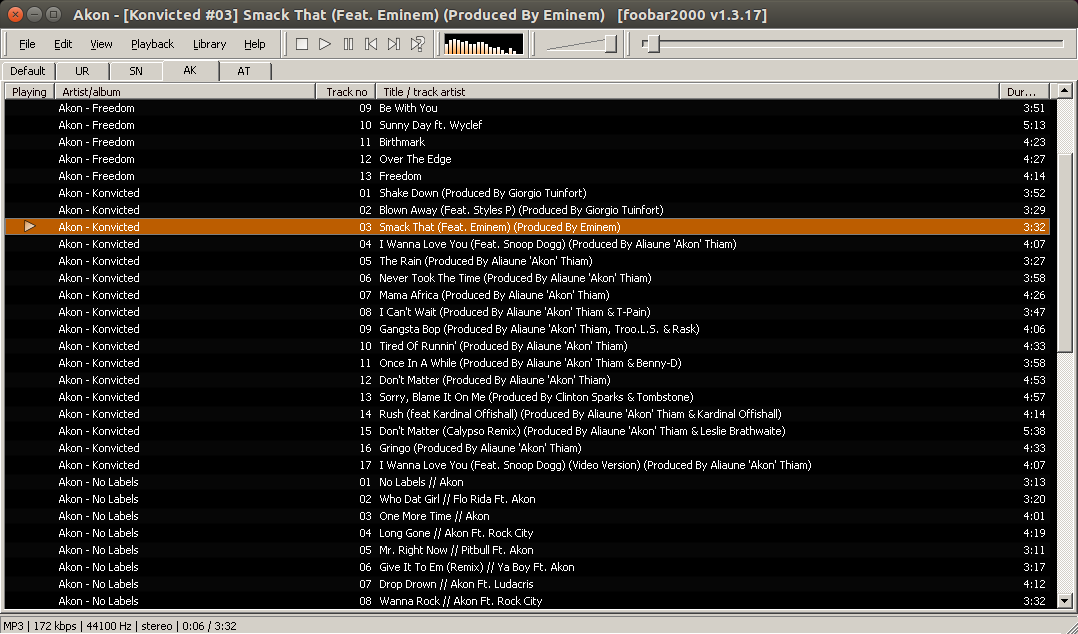Open the View menu
Image resolution: width=1078 pixels, height=634 pixels.
click(101, 44)
